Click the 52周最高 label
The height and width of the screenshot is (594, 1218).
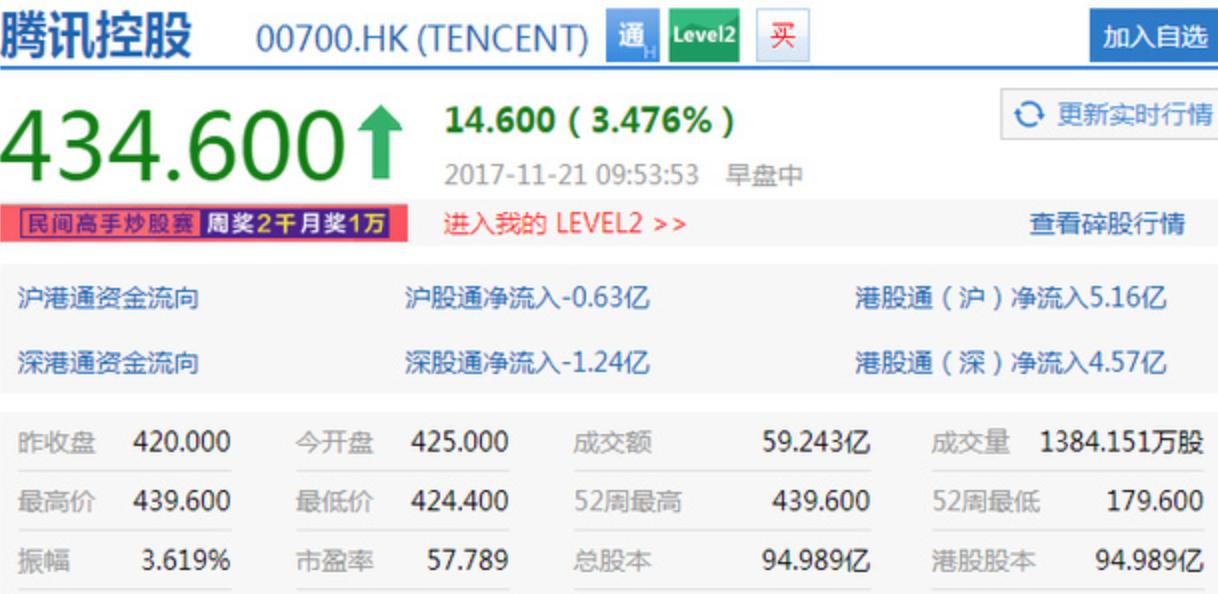coord(628,501)
